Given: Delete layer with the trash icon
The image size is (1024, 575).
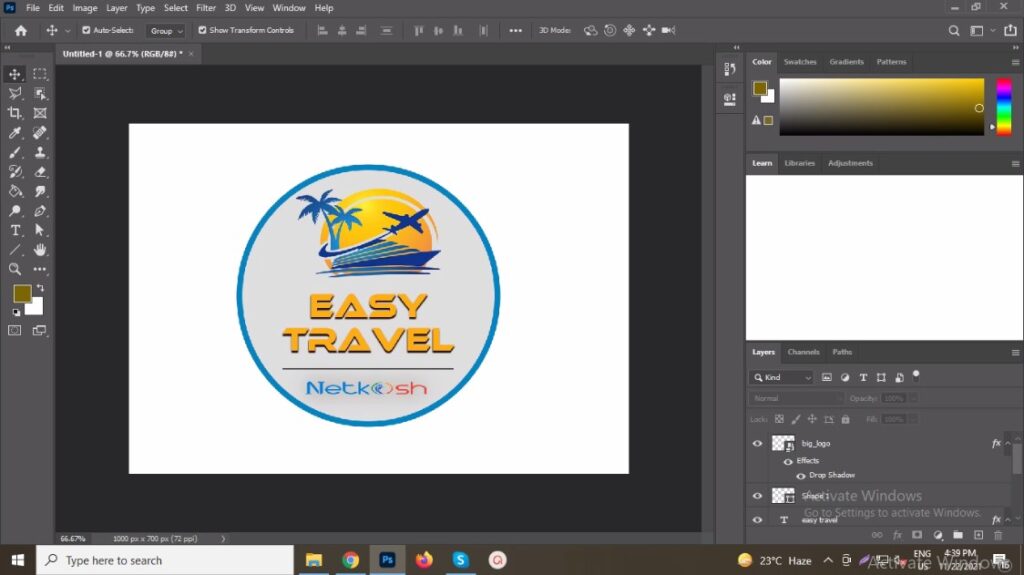Looking at the screenshot, I should point(998,535).
